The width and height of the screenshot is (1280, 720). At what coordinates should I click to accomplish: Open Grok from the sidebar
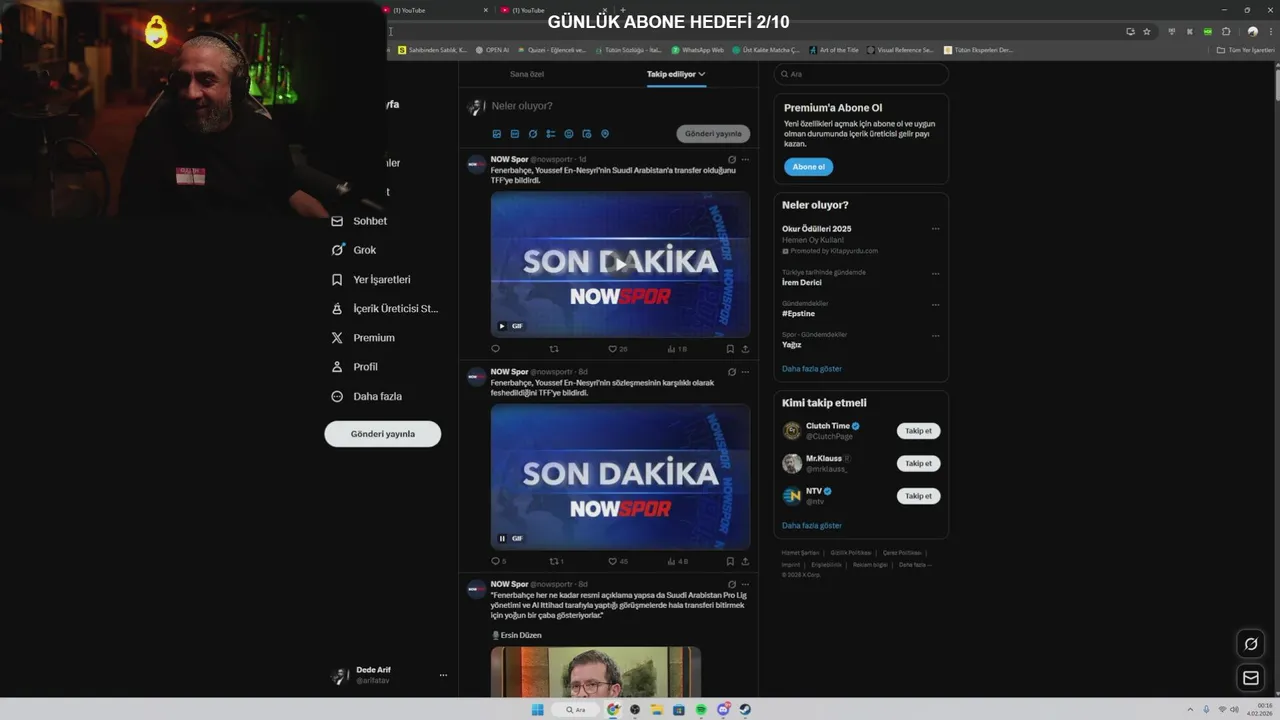click(354, 250)
